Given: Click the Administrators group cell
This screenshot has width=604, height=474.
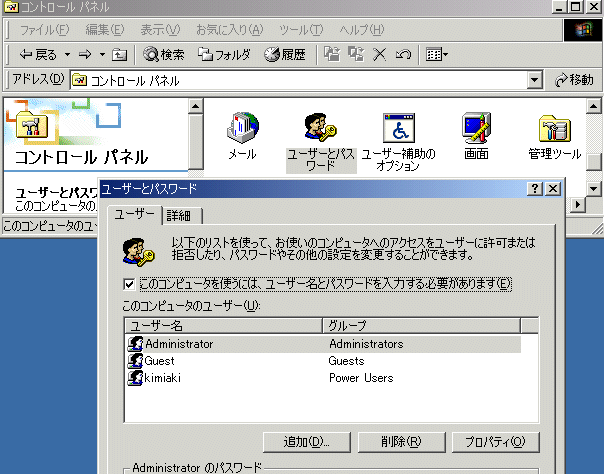Looking at the screenshot, I should [366, 344].
